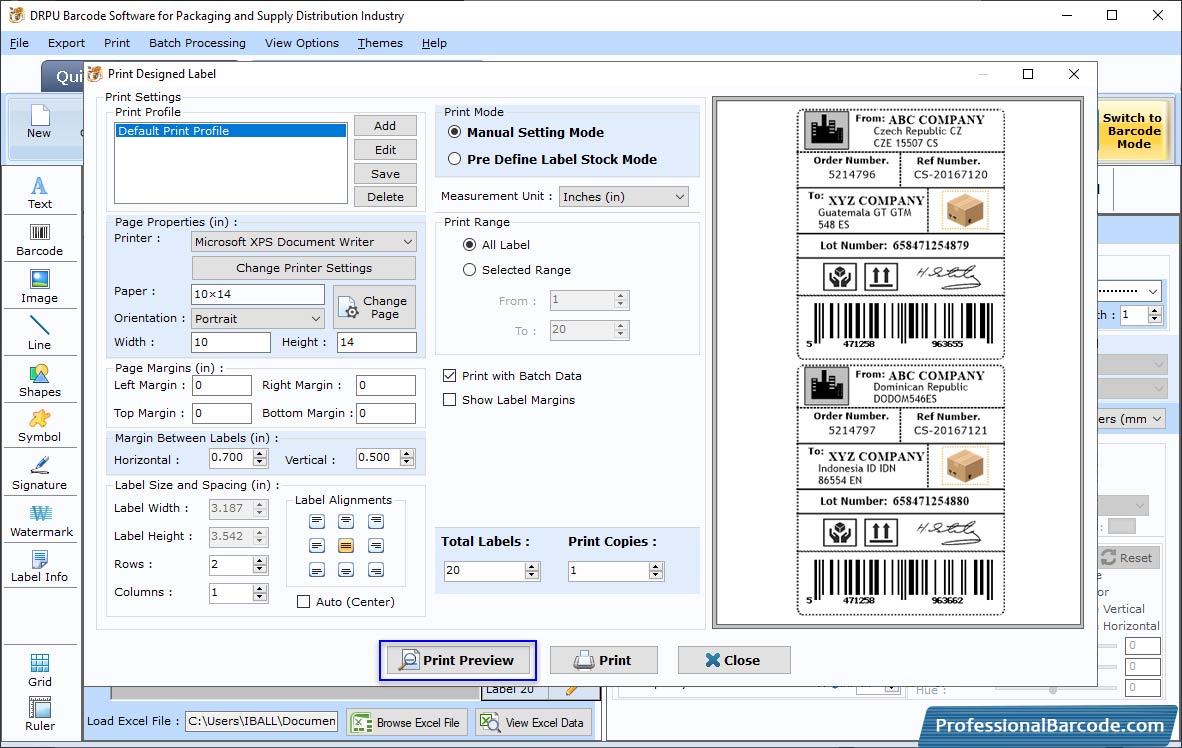Select the Line tool in sidebar
This screenshot has width=1182, height=748.
pos(39,333)
